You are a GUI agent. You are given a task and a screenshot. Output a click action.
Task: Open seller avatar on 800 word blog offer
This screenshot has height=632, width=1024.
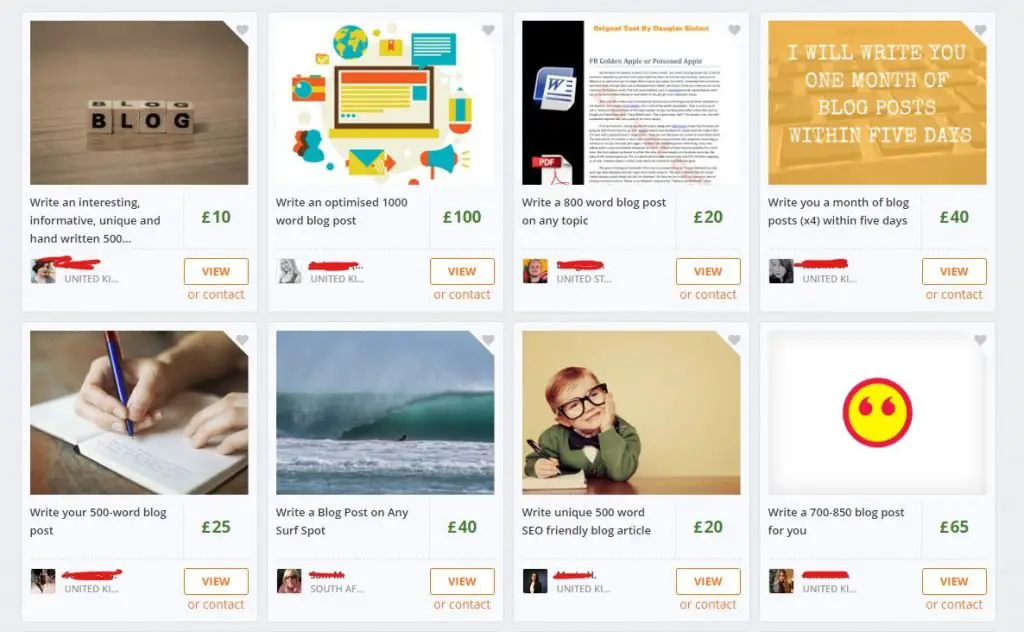pos(535,271)
